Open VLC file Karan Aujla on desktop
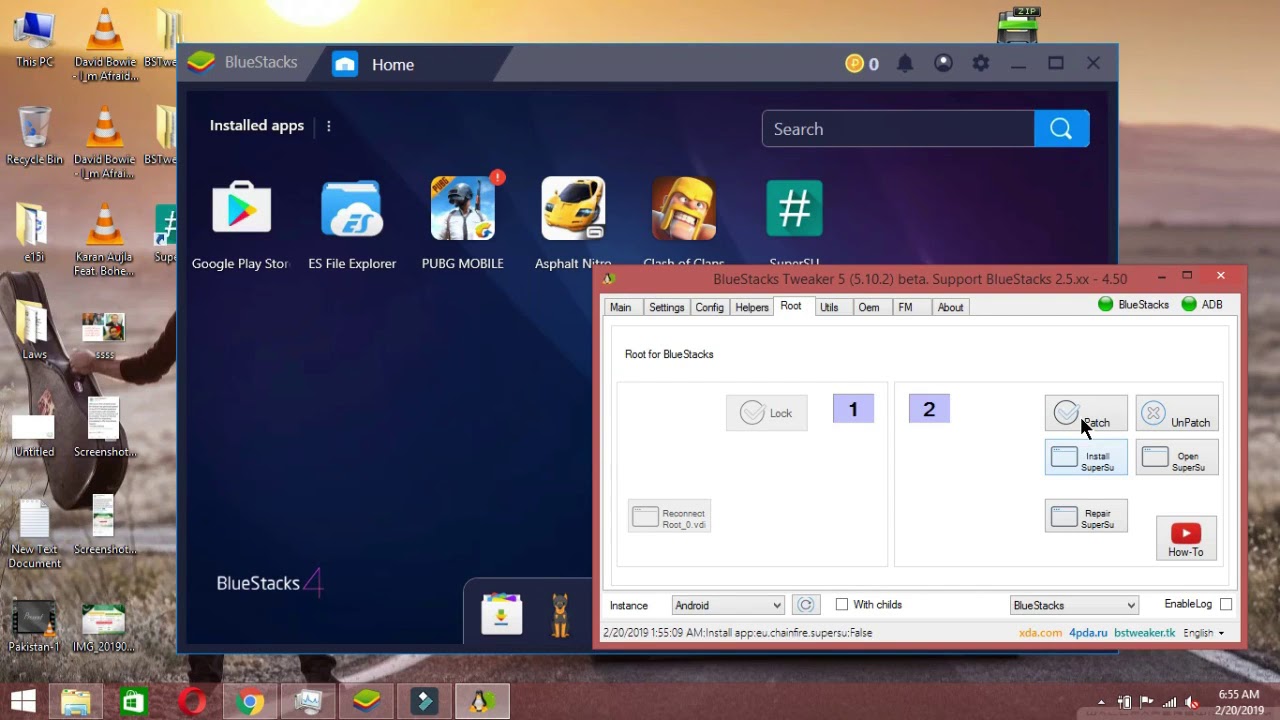Image resolution: width=1280 pixels, height=720 pixels. pos(104,240)
